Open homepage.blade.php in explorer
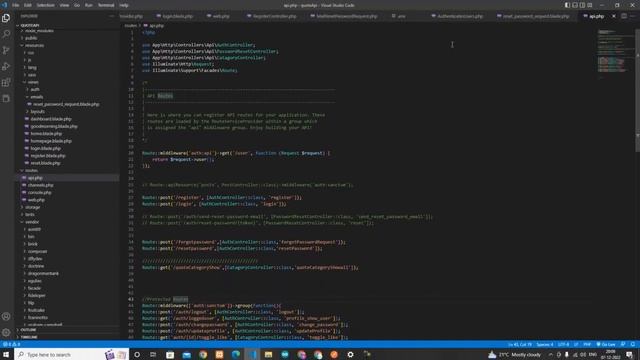640x360 pixels. (51, 141)
